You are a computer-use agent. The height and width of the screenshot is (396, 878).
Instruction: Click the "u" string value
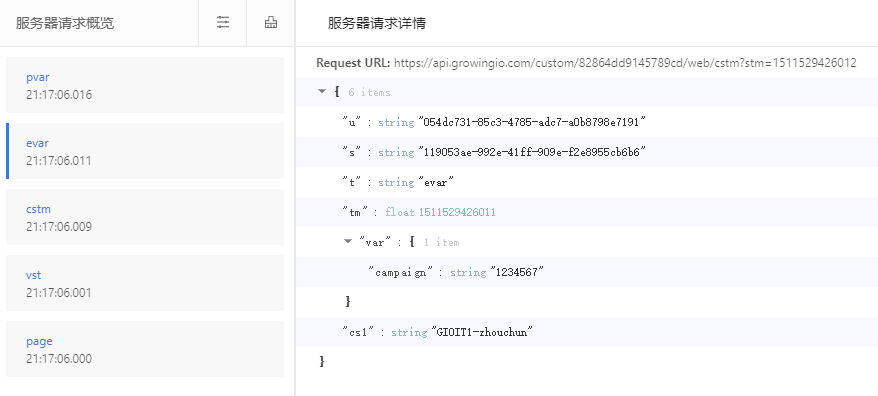(x=532, y=122)
